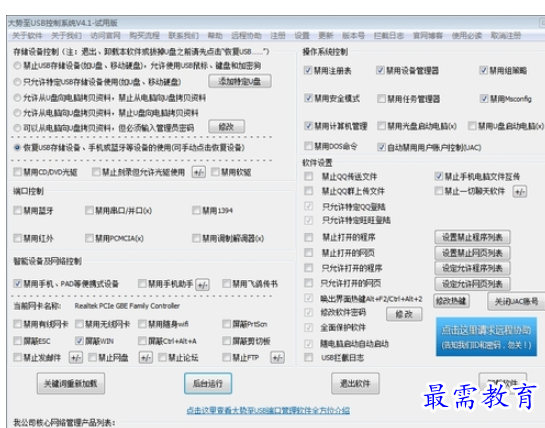The image size is (545, 428).
Task: Open 设定允许程序列表 button
Action: pyautogui.click(x=472, y=268)
